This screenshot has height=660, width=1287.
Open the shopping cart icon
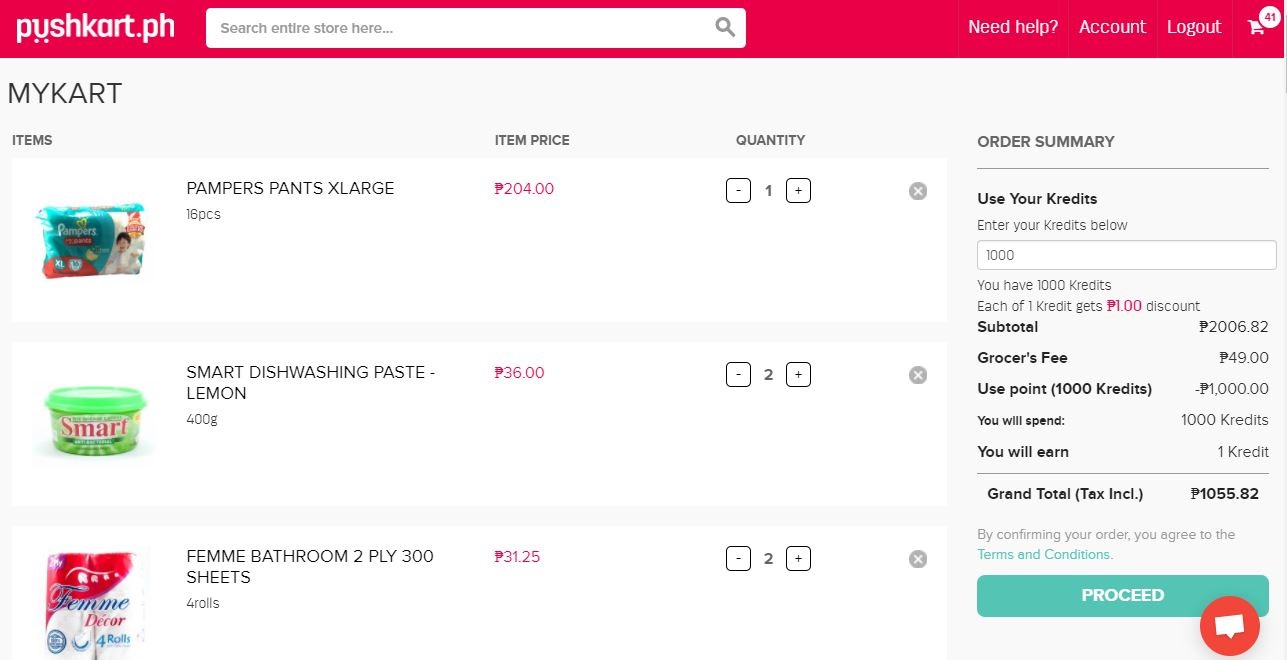pos(1255,28)
